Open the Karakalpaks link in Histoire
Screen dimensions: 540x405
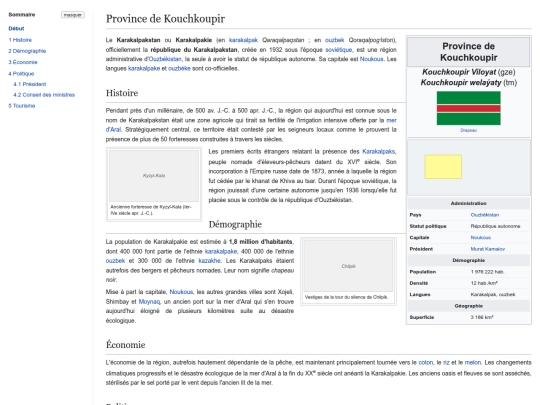(379, 152)
